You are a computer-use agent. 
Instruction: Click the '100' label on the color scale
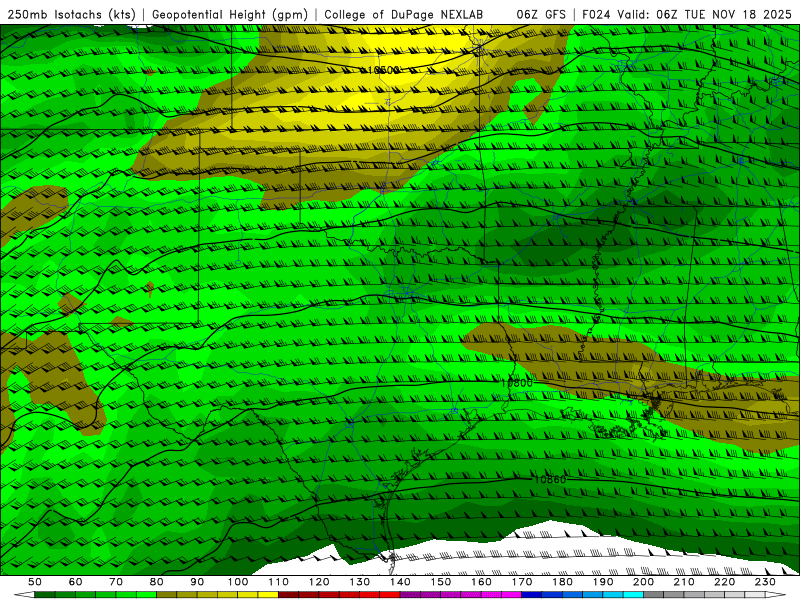(x=238, y=582)
